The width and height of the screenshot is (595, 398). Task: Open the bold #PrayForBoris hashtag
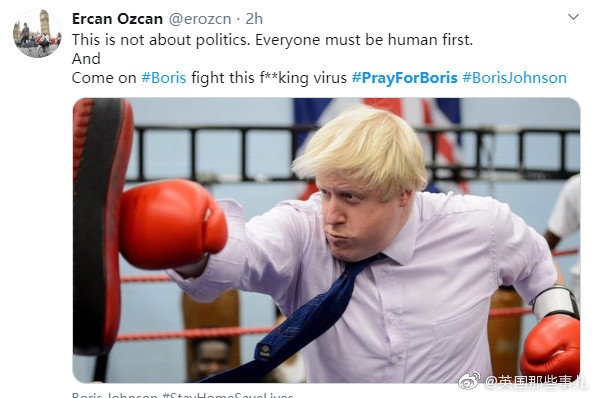click(x=405, y=78)
